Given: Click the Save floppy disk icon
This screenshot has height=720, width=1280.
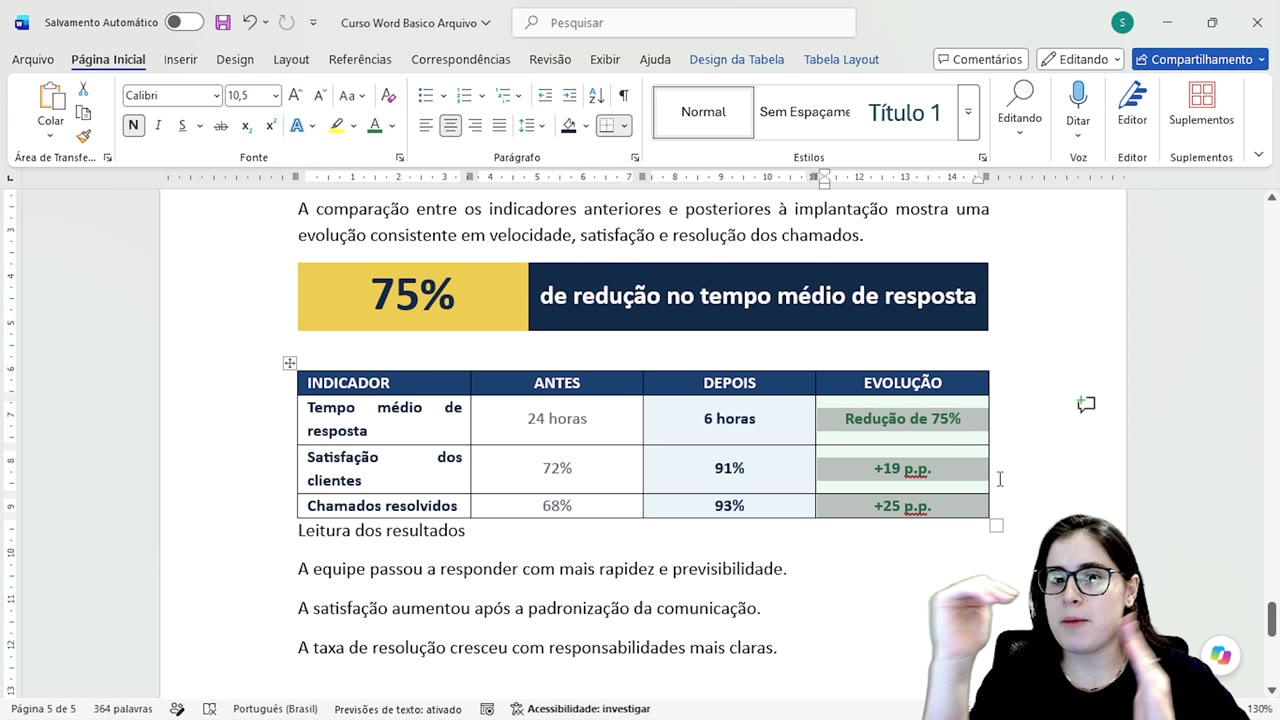Looking at the screenshot, I should tap(222, 22).
